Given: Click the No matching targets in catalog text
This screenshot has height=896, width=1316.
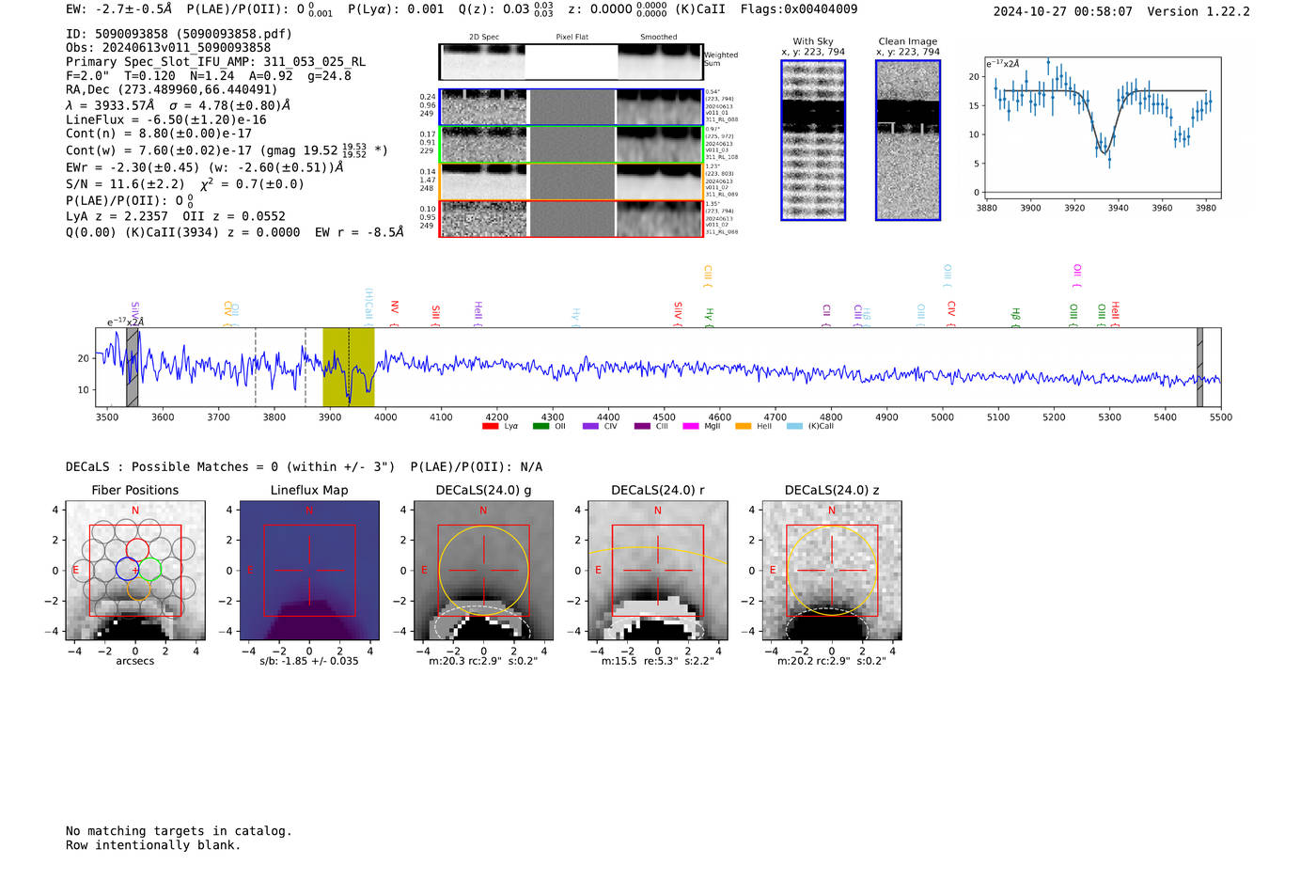Looking at the screenshot, I should click(179, 831).
